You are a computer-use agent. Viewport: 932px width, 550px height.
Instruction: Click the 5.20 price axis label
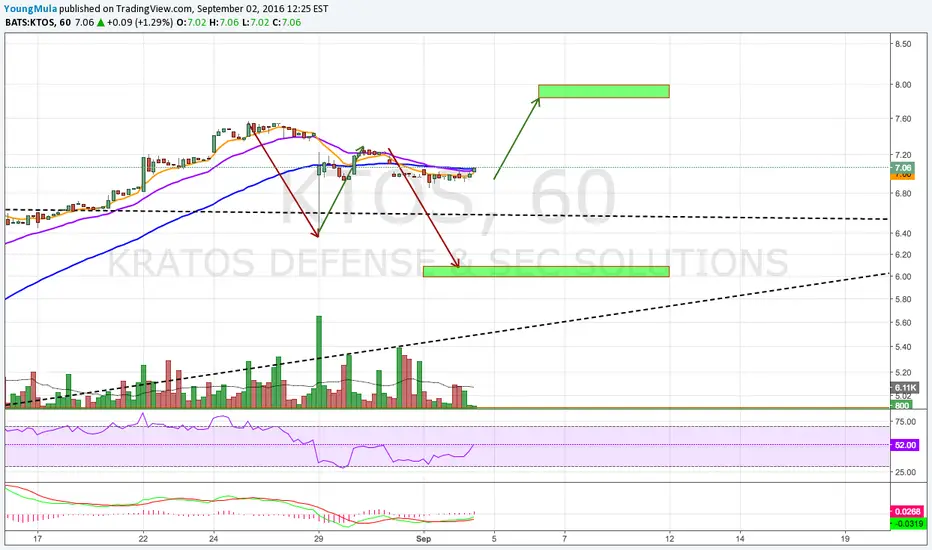point(903,373)
